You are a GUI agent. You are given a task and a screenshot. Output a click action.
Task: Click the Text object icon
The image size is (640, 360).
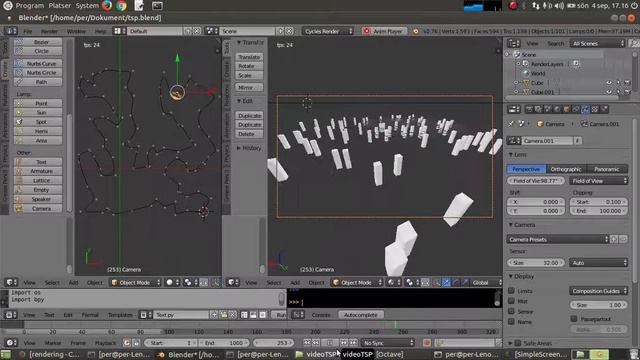[x=19, y=162]
